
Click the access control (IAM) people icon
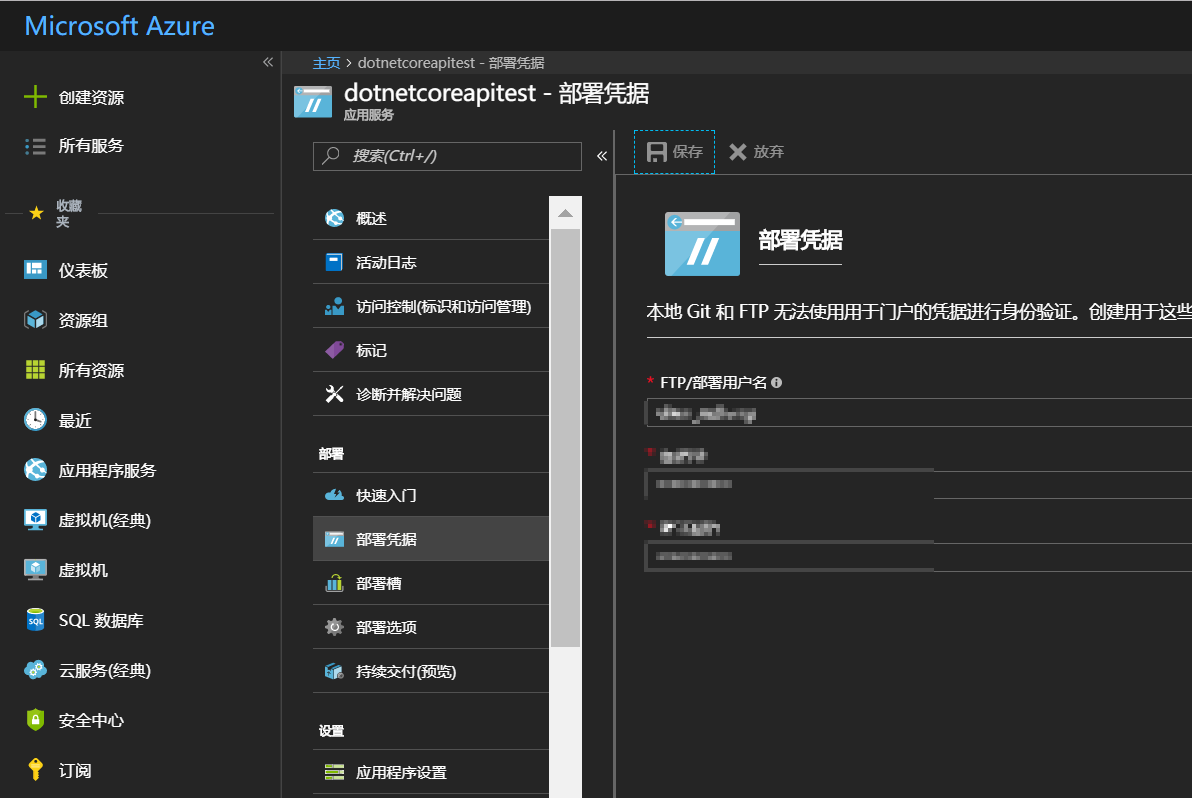pos(334,306)
